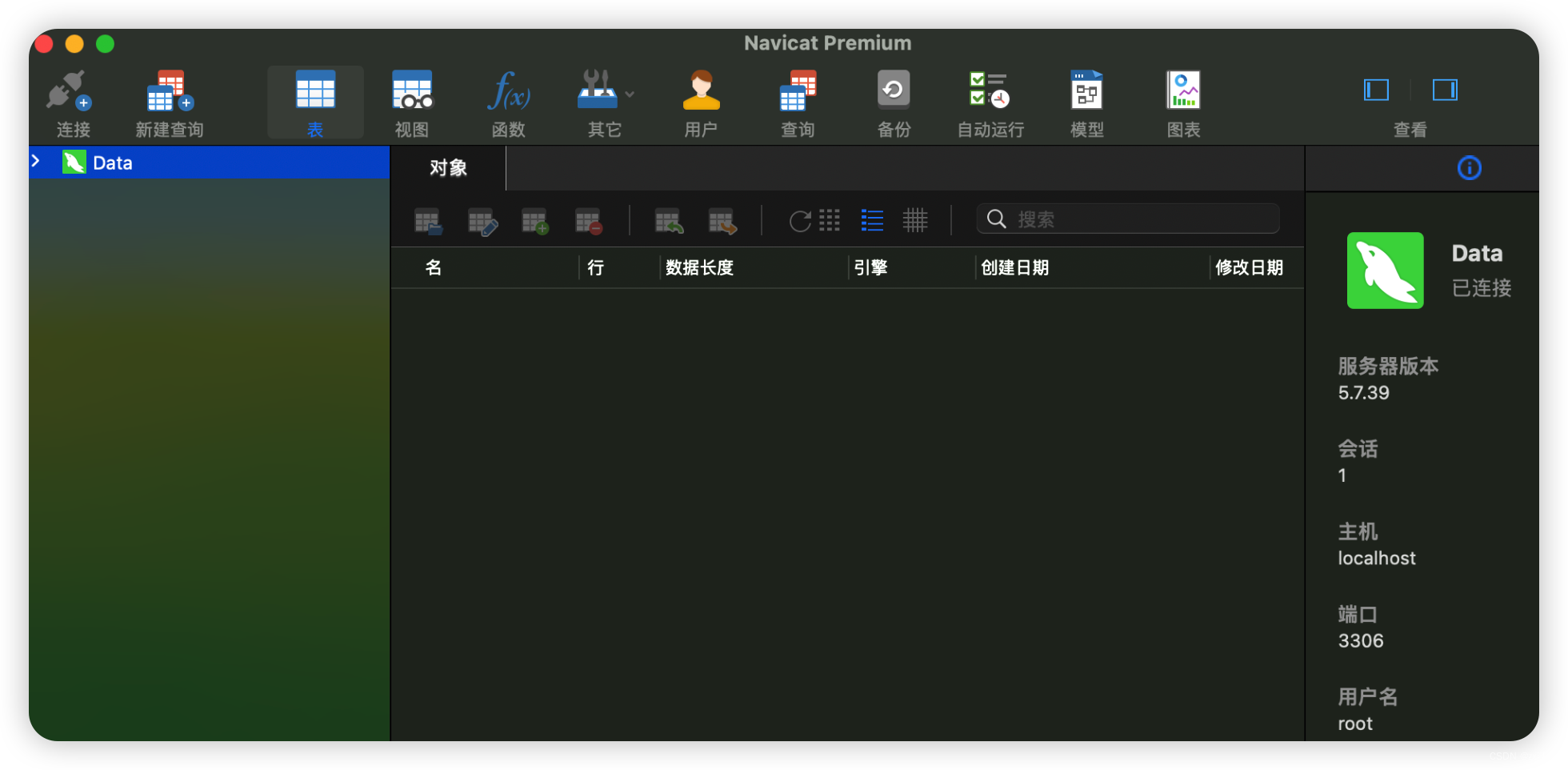Select 表 (Tables) in the toolbar

(x=315, y=100)
